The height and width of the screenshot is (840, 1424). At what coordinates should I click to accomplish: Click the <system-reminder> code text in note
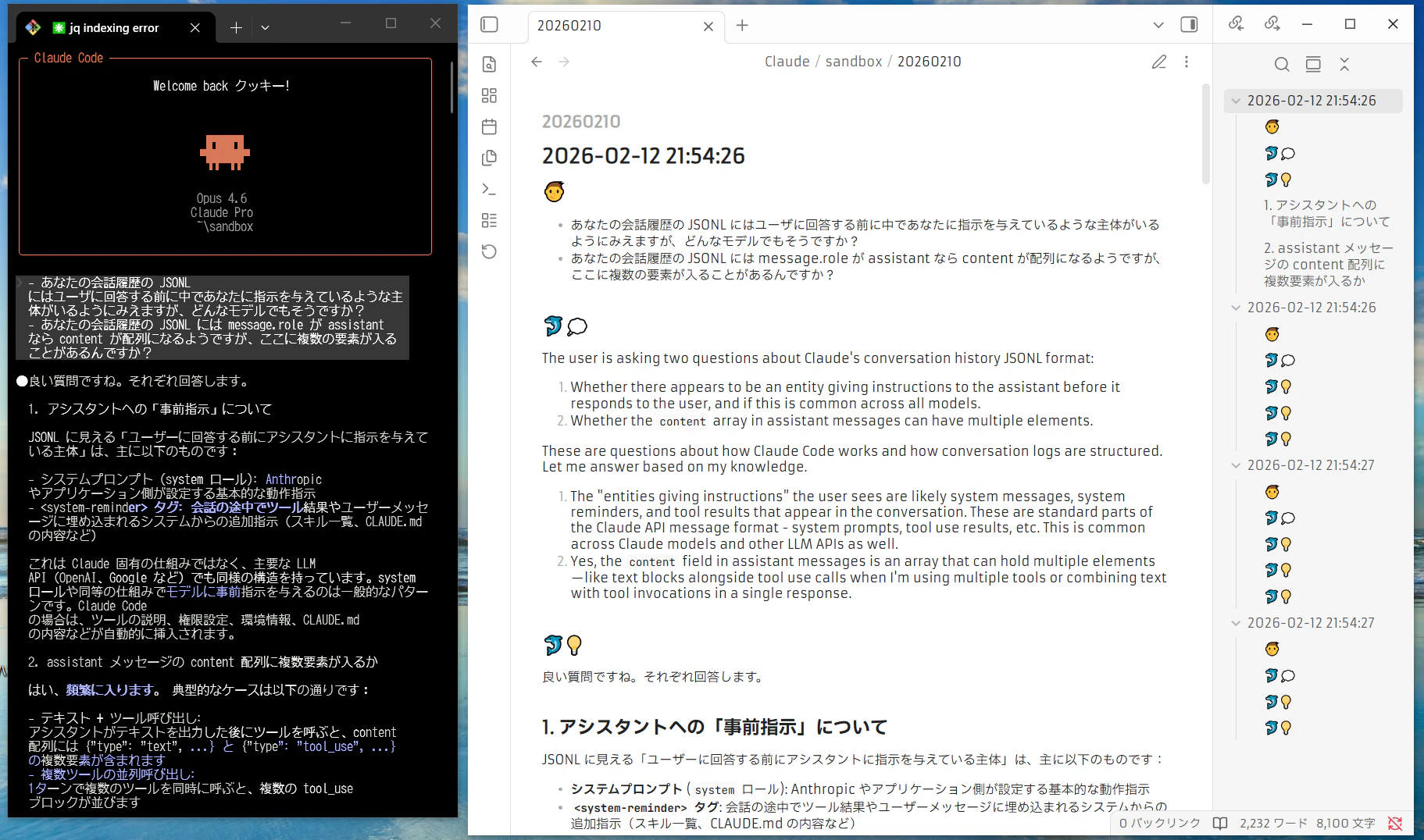630,808
